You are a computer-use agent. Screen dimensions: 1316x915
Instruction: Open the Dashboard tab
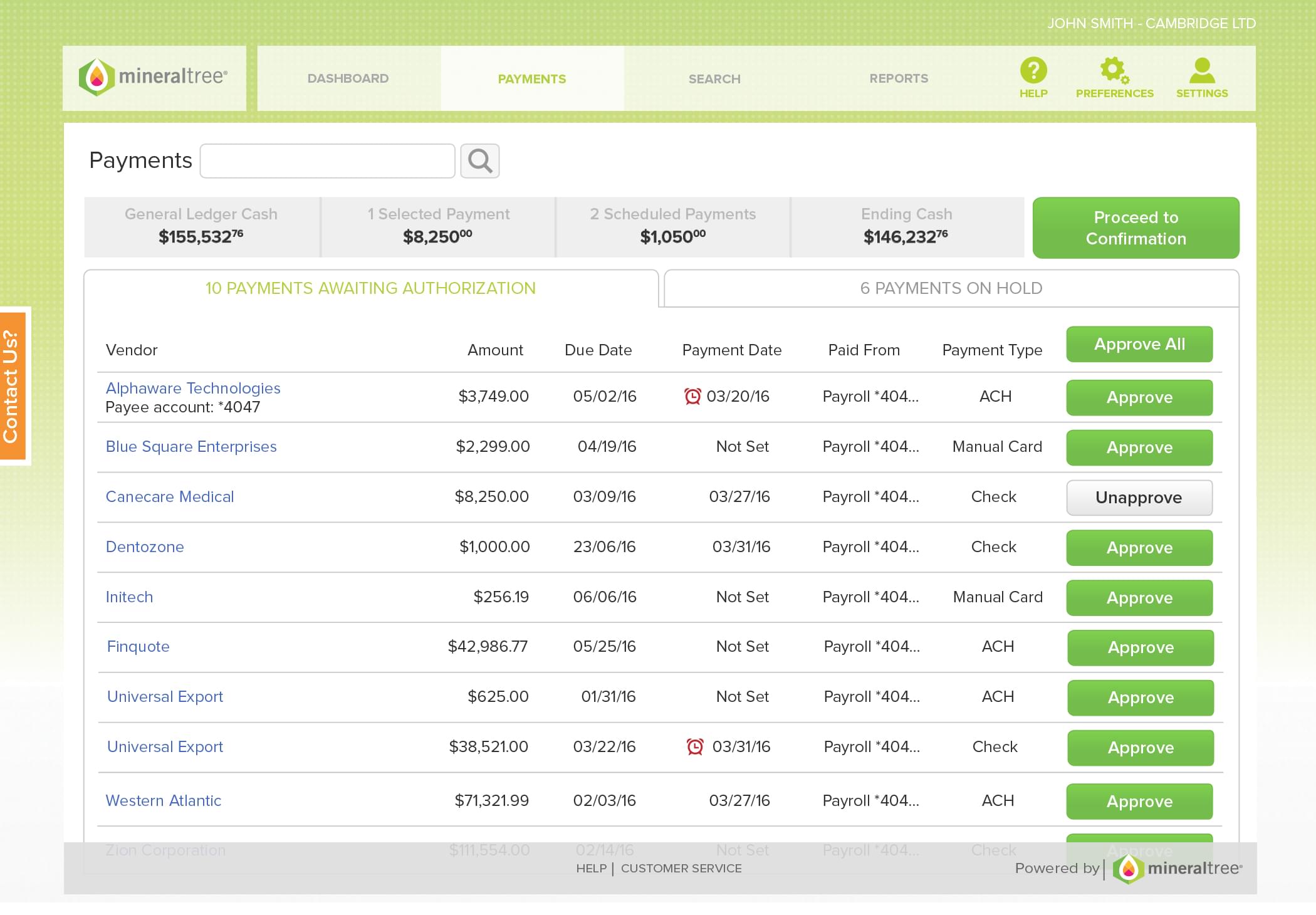[x=348, y=78]
